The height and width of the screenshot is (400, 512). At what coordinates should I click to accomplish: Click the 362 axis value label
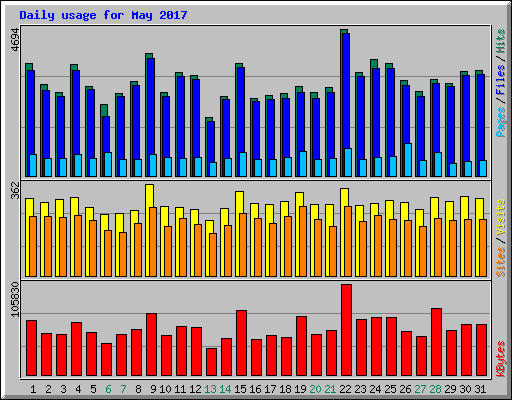coord(16,190)
